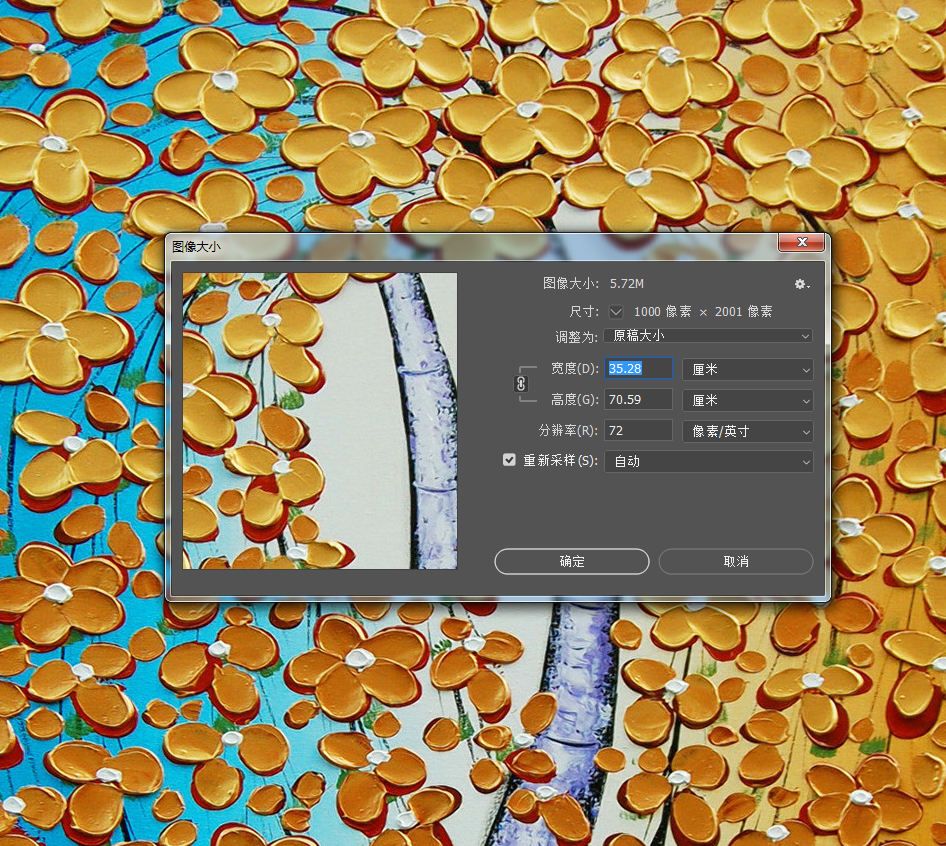Screen dimensions: 946x846
Task: Uncheck the 重新采样 checkbox
Action: 509,460
